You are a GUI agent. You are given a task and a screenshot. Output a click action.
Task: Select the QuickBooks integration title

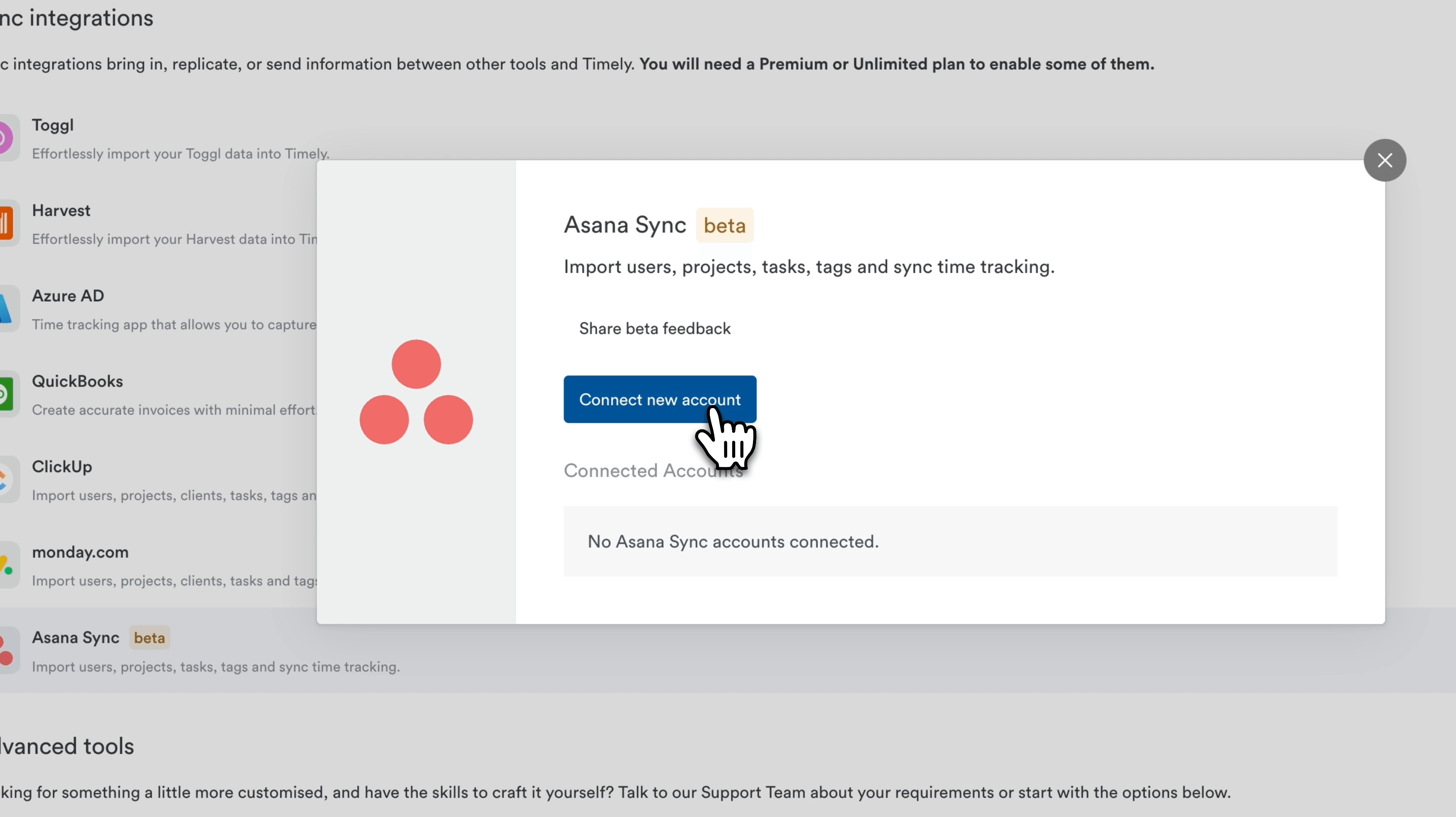pyautogui.click(x=77, y=381)
